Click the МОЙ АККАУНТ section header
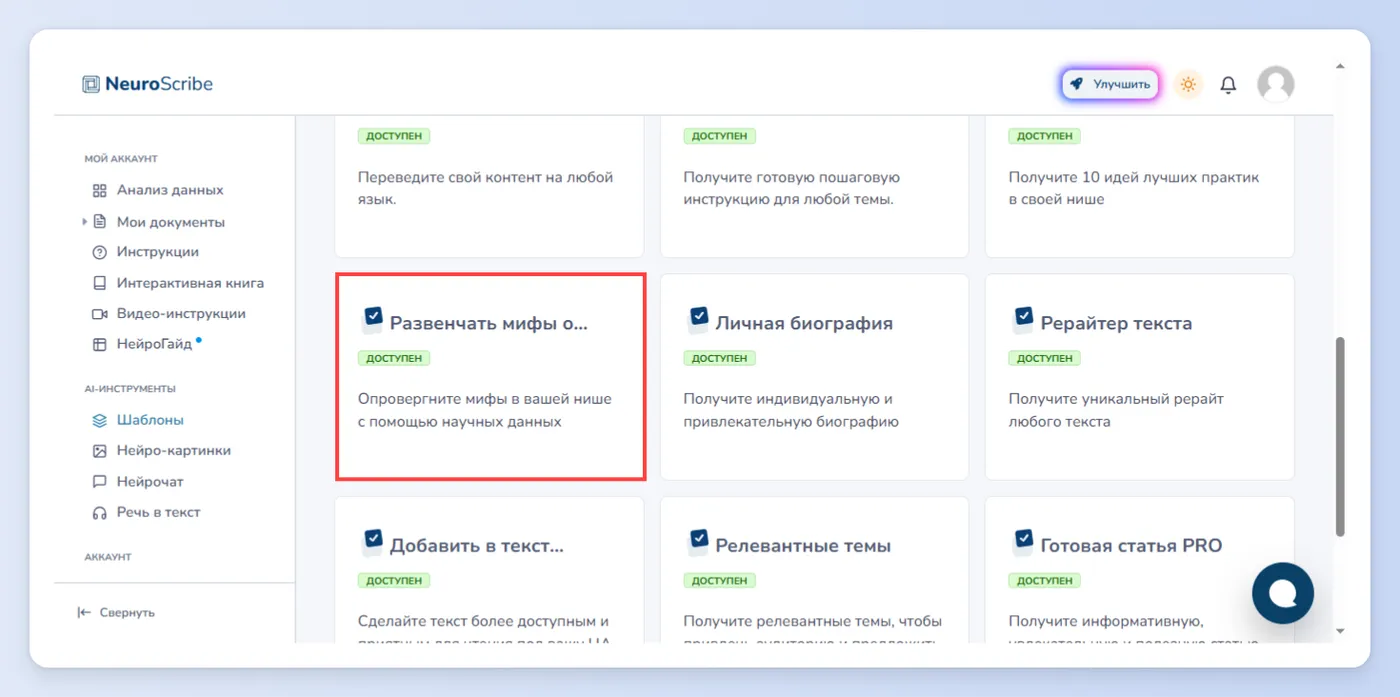This screenshot has width=1400, height=697. point(121,159)
